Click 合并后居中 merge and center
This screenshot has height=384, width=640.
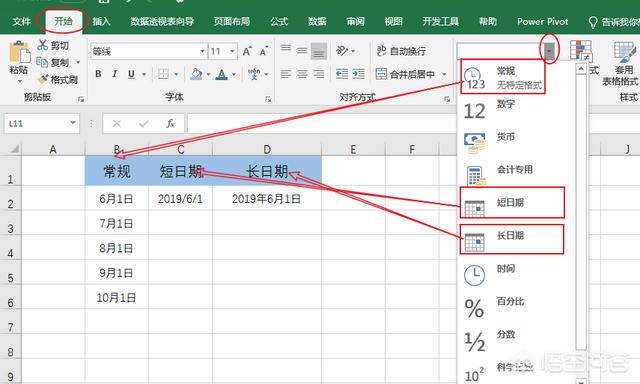(x=405, y=74)
